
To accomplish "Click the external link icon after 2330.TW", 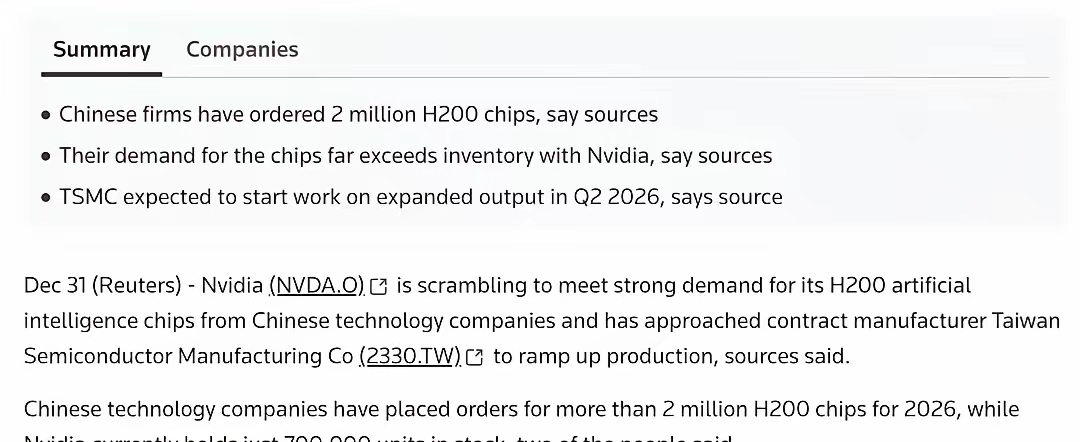I will (x=475, y=357).
